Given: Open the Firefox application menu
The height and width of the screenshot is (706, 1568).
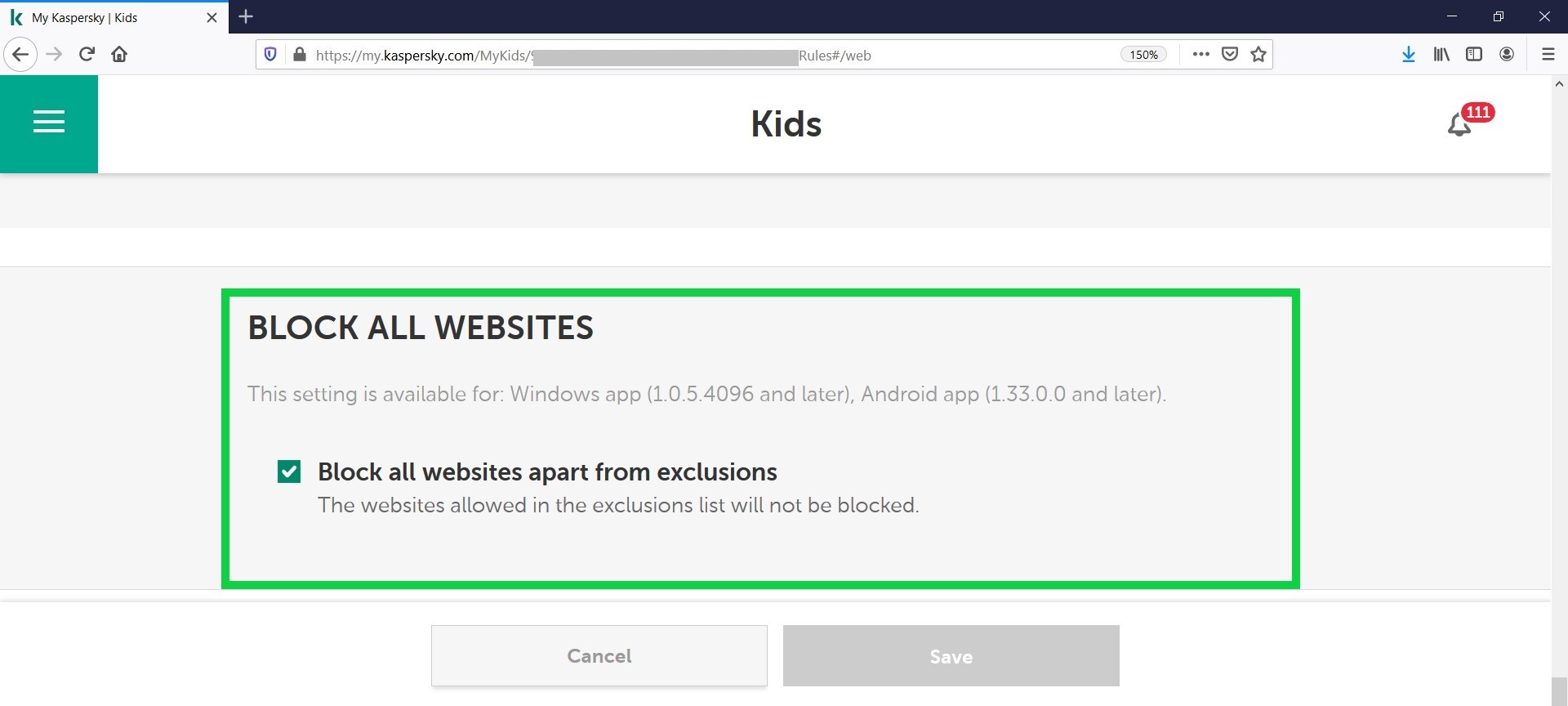Looking at the screenshot, I should point(1548,55).
